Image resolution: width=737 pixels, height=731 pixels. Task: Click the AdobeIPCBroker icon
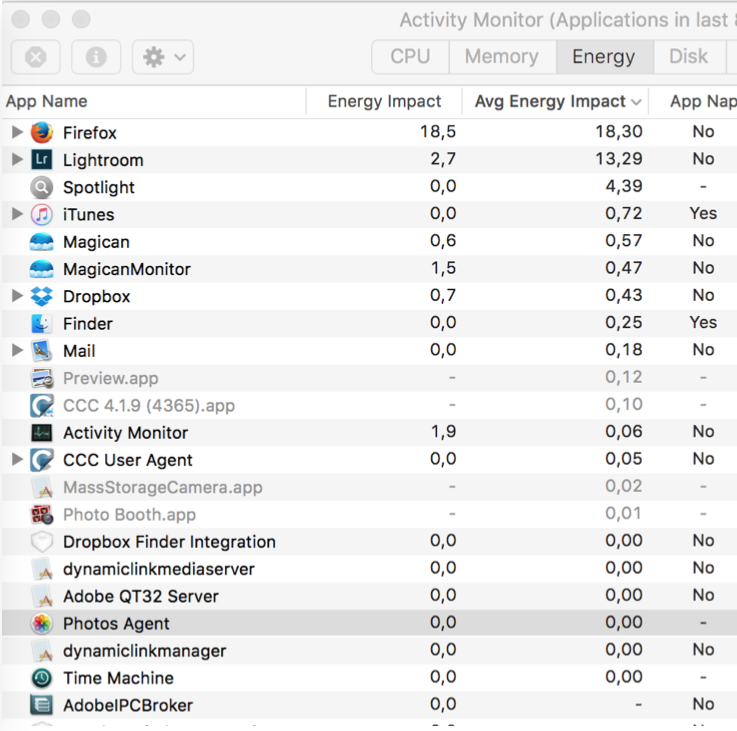(x=42, y=705)
